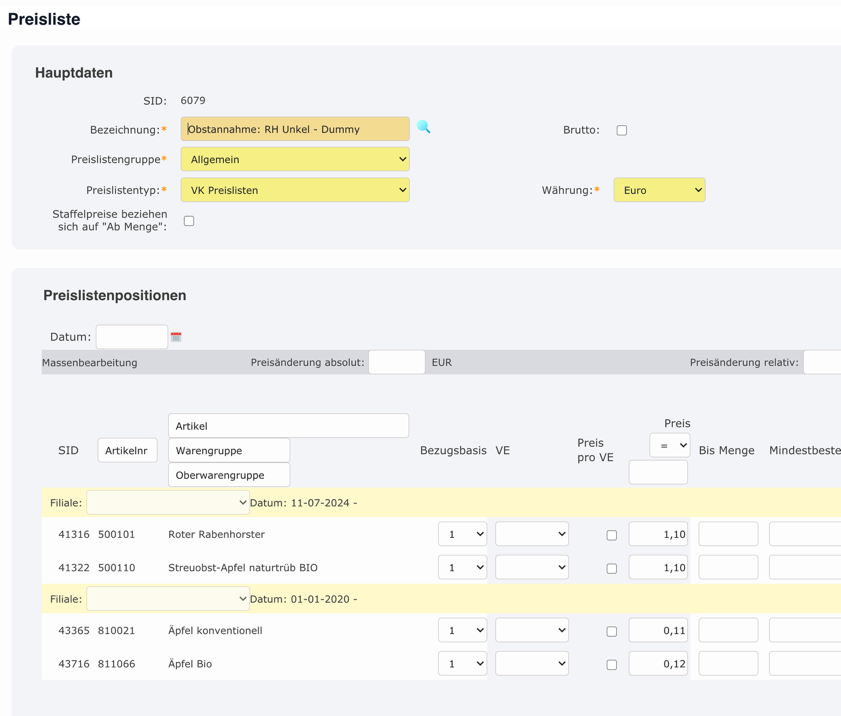841x716 pixels.
Task: Click into the Artikel filter field
Action: tap(288, 425)
